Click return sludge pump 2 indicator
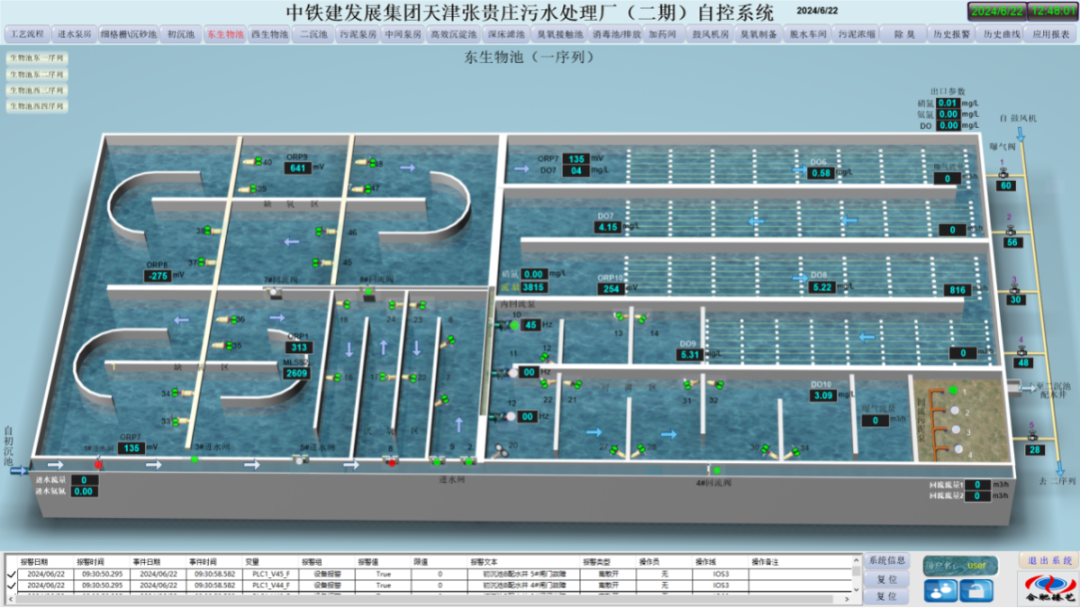Image resolution: width=1080 pixels, height=608 pixels. click(955, 410)
